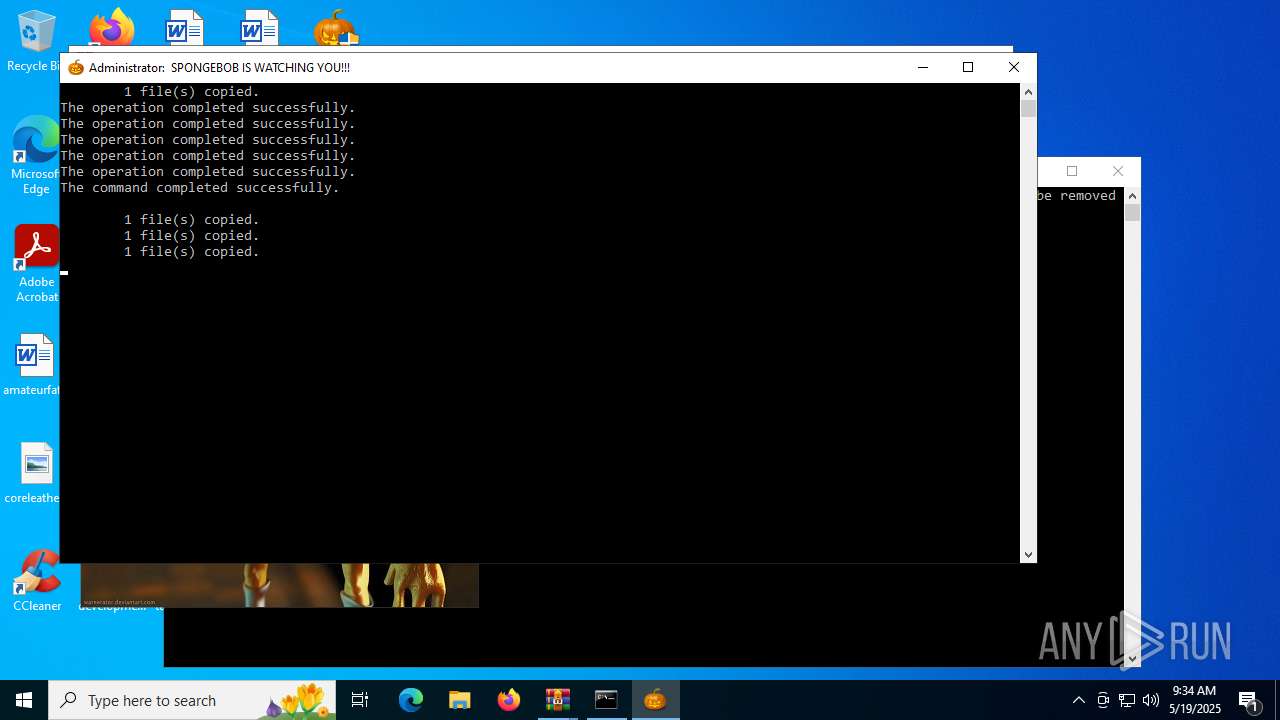Switch to the command prompt taskbar item
Viewport: 1280px width, 720px height.
point(606,700)
